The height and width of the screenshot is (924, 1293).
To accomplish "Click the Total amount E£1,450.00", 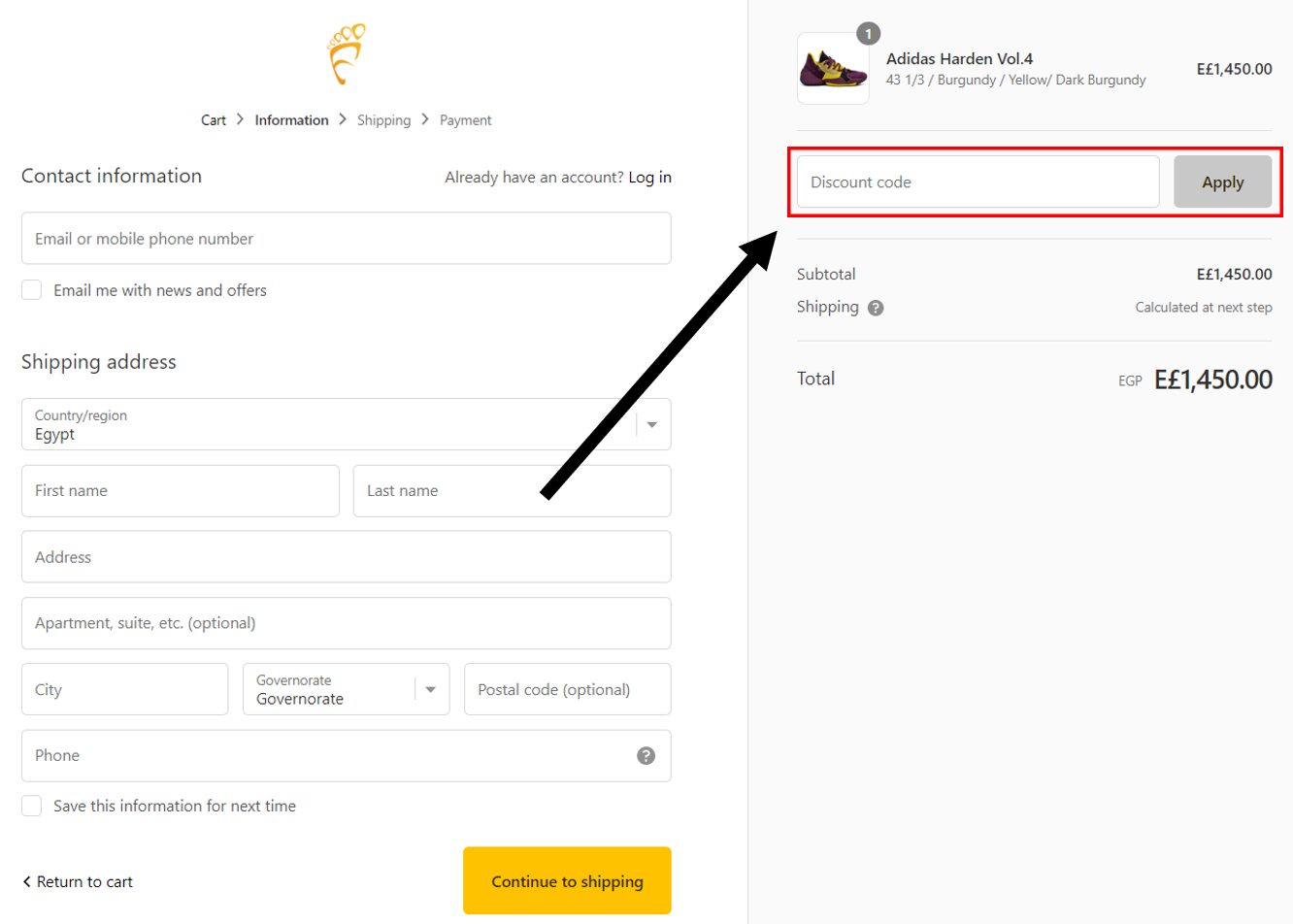I will tap(1213, 379).
